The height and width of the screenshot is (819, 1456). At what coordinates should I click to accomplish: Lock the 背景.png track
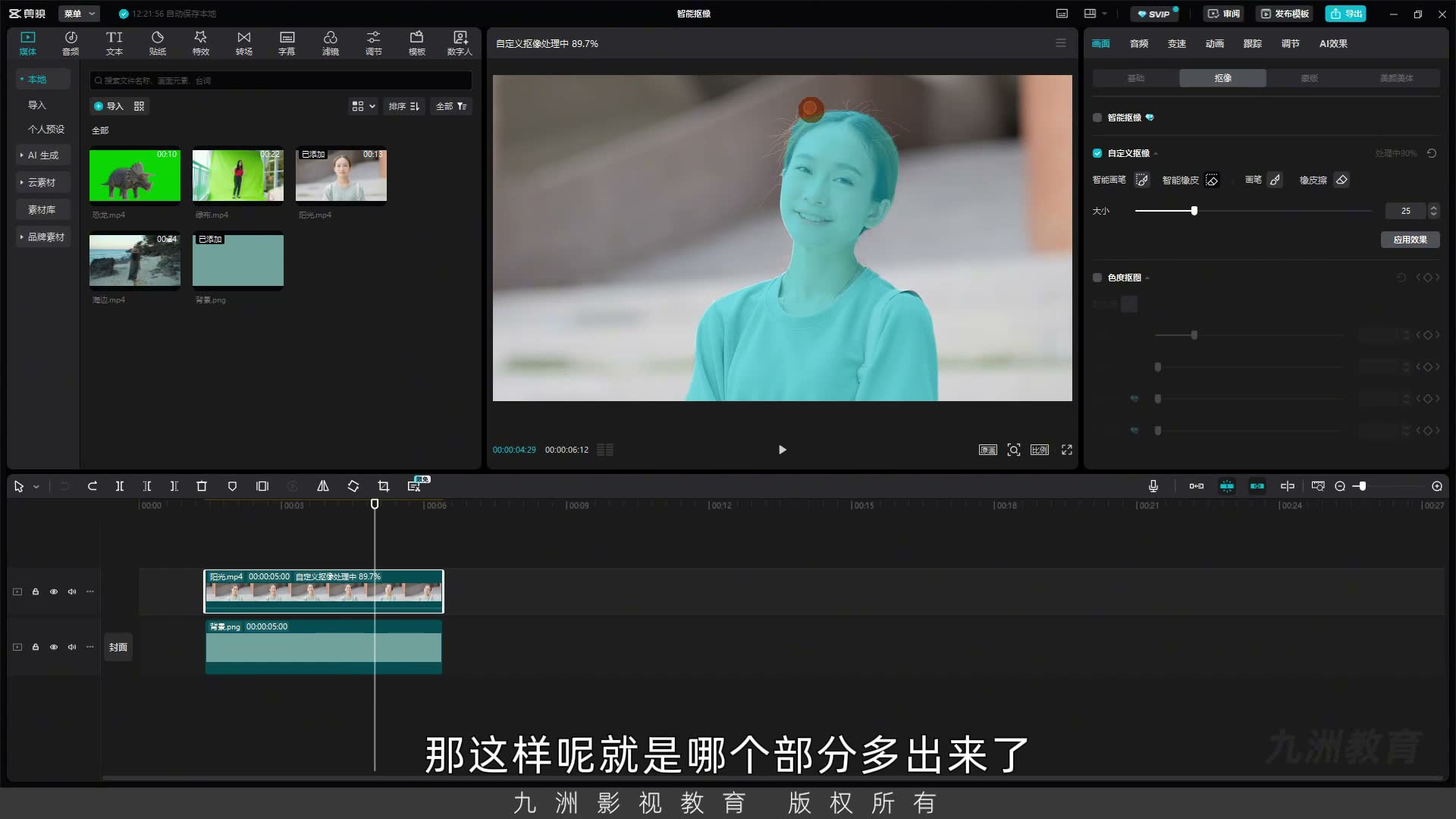pyautogui.click(x=36, y=647)
